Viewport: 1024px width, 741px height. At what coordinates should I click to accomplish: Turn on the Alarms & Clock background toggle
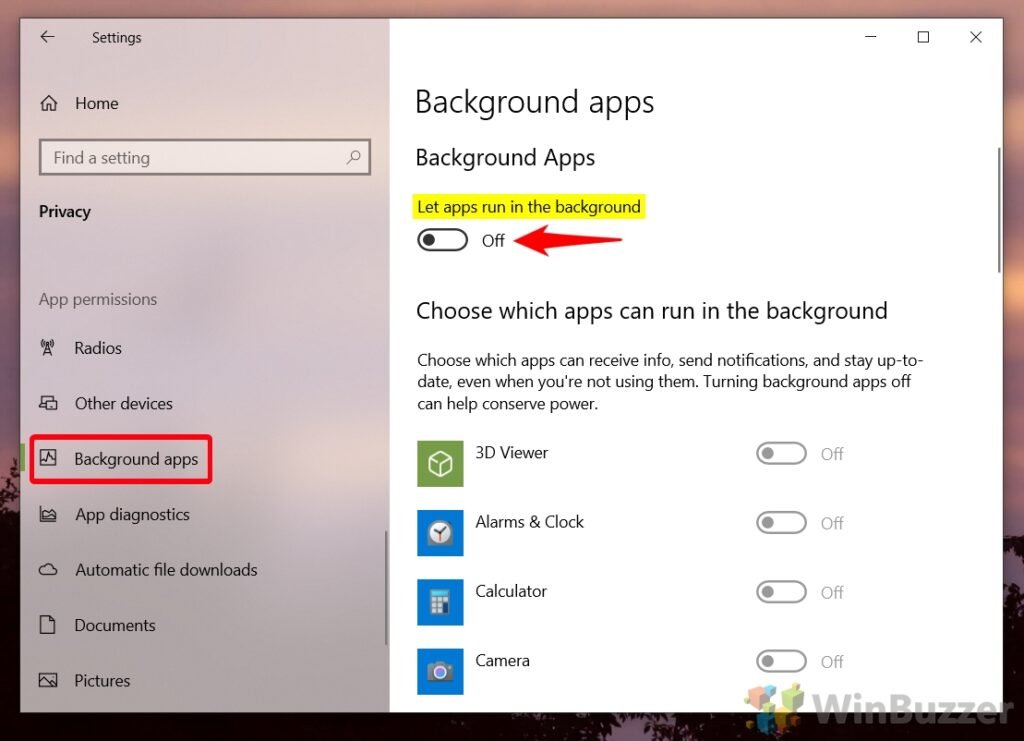(781, 523)
